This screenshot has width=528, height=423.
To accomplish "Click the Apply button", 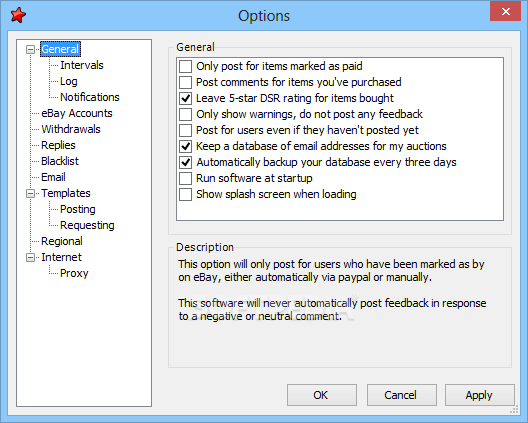I will tap(480, 395).
